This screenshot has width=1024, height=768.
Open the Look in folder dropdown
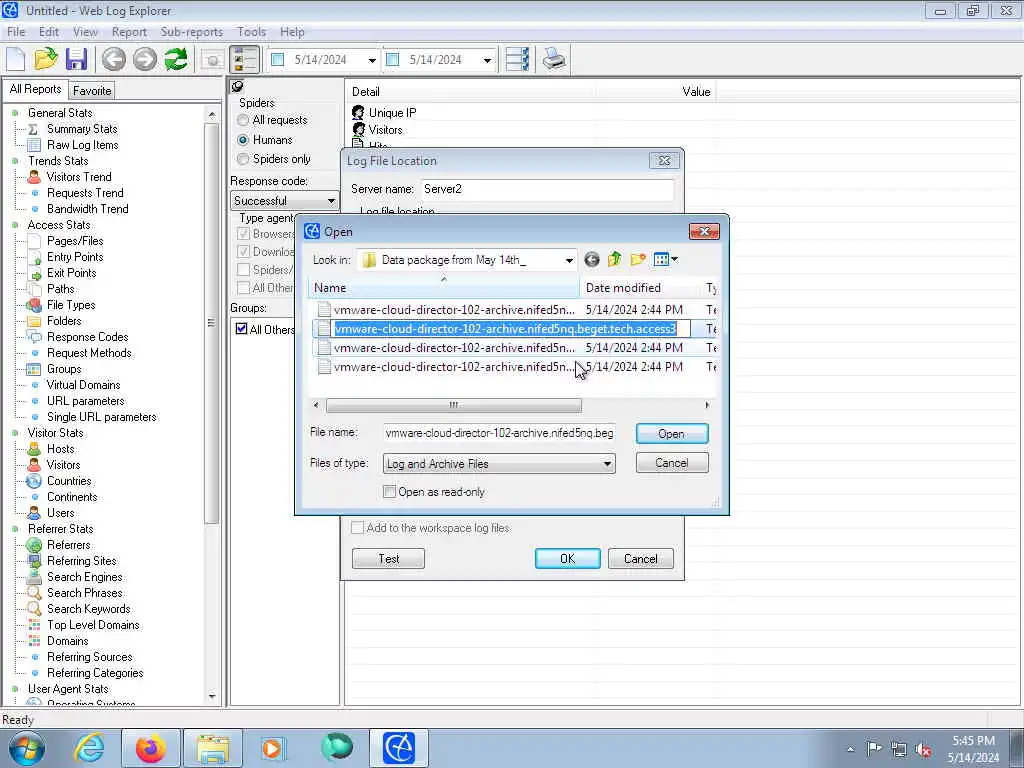pyautogui.click(x=569, y=260)
